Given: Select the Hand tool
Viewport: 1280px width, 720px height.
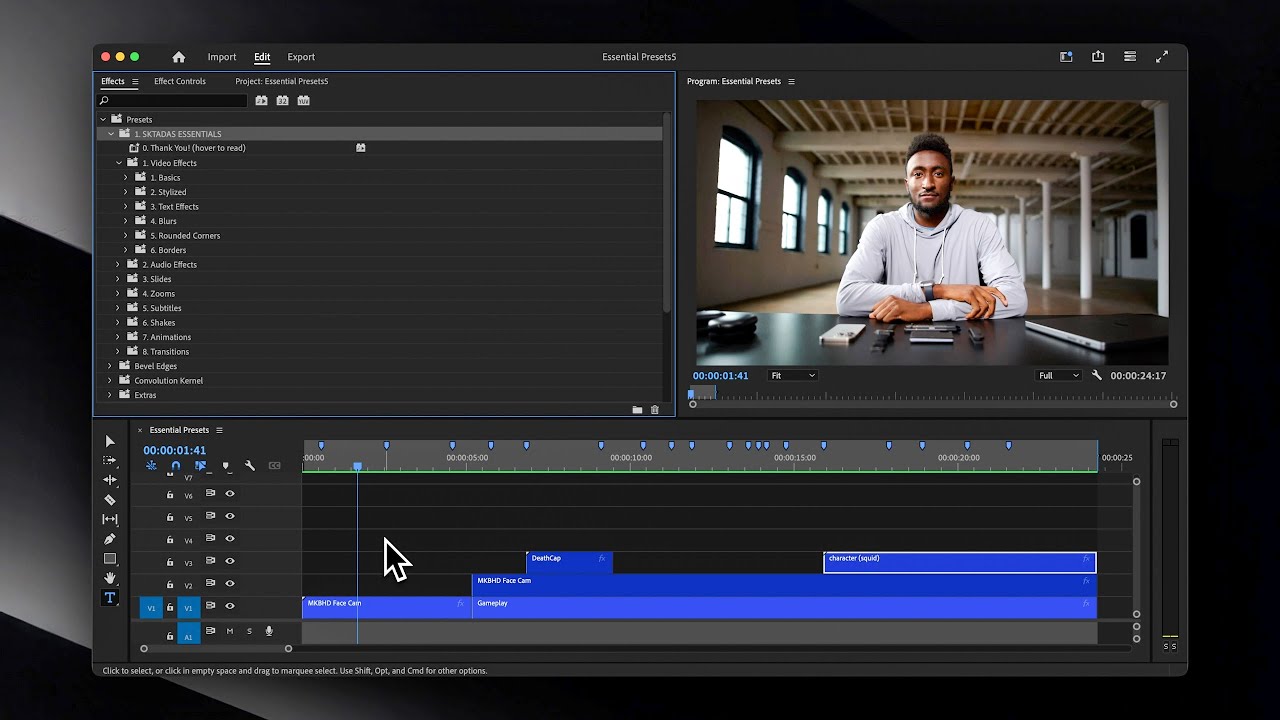Looking at the screenshot, I should pos(110,578).
